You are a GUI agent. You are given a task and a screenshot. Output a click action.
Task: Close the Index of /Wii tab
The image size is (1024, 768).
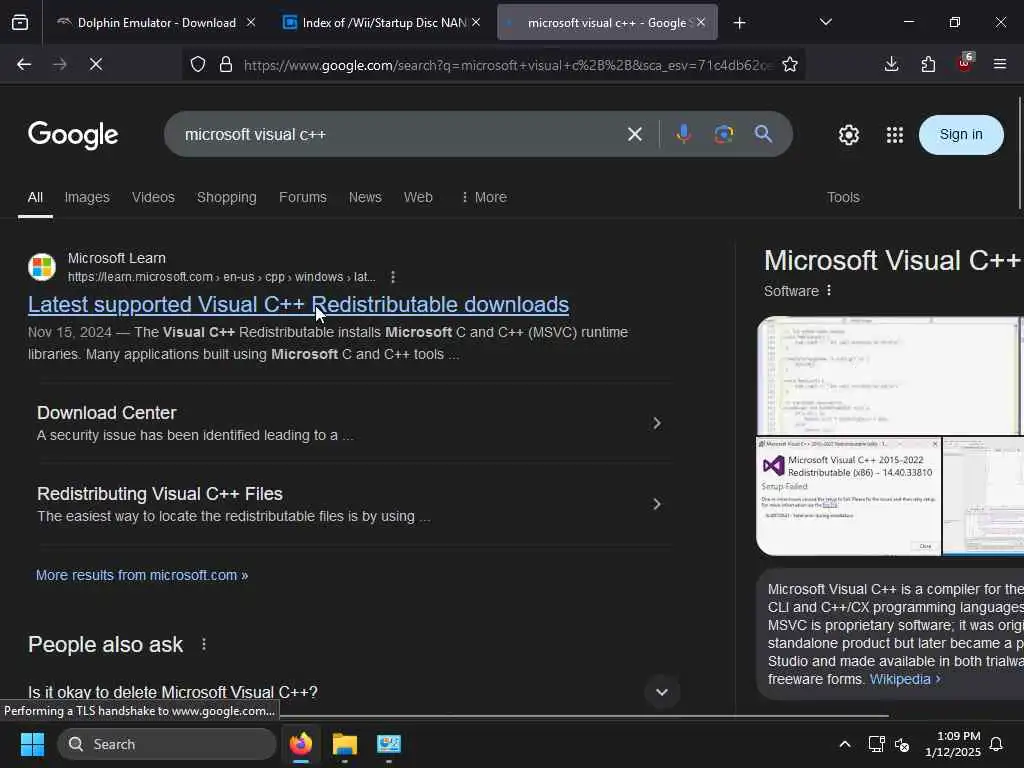[476, 23]
